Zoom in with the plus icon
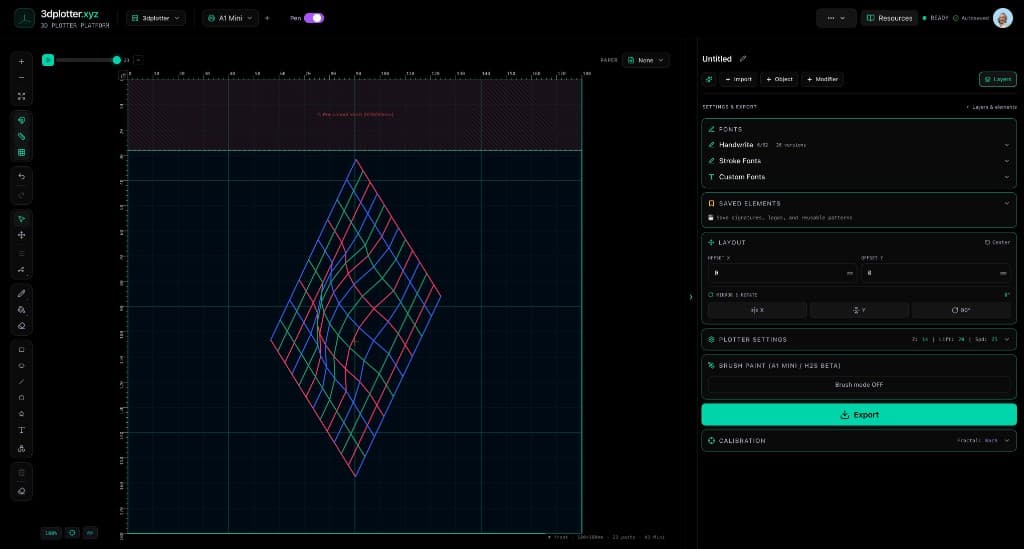 tap(22, 61)
